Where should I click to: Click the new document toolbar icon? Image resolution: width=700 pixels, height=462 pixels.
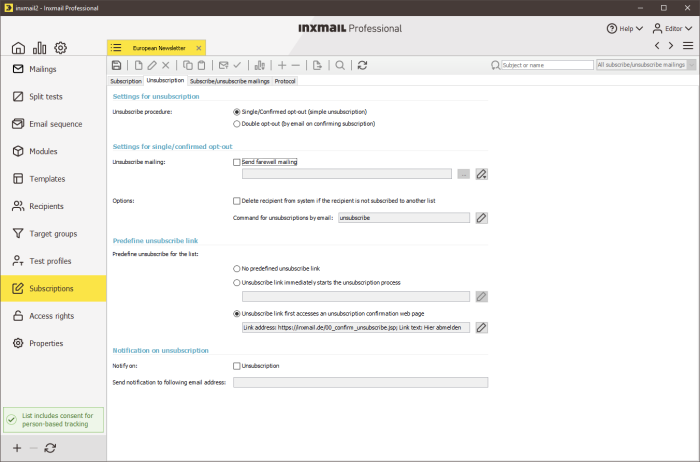coord(138,65)
